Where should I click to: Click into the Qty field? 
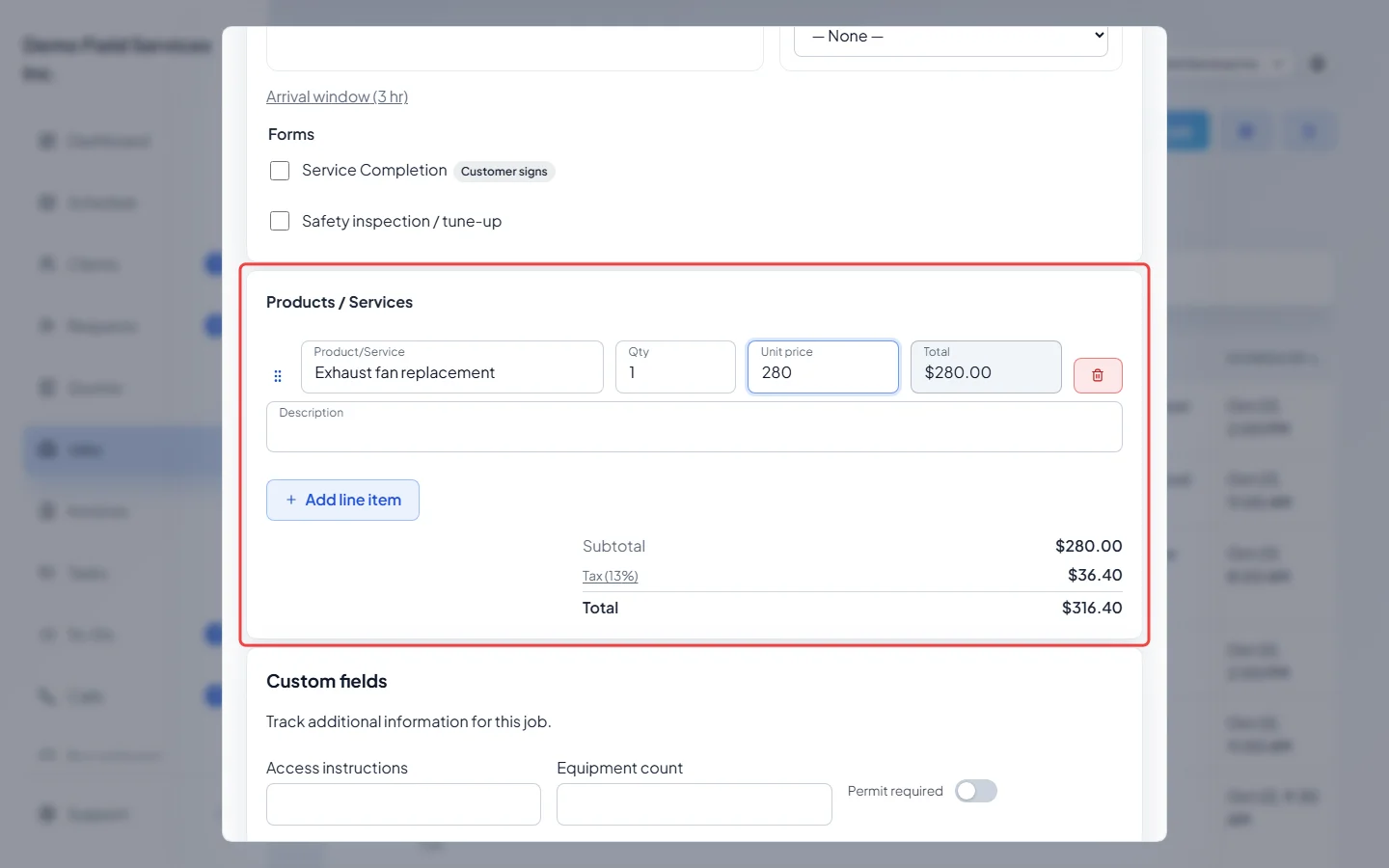675,366
